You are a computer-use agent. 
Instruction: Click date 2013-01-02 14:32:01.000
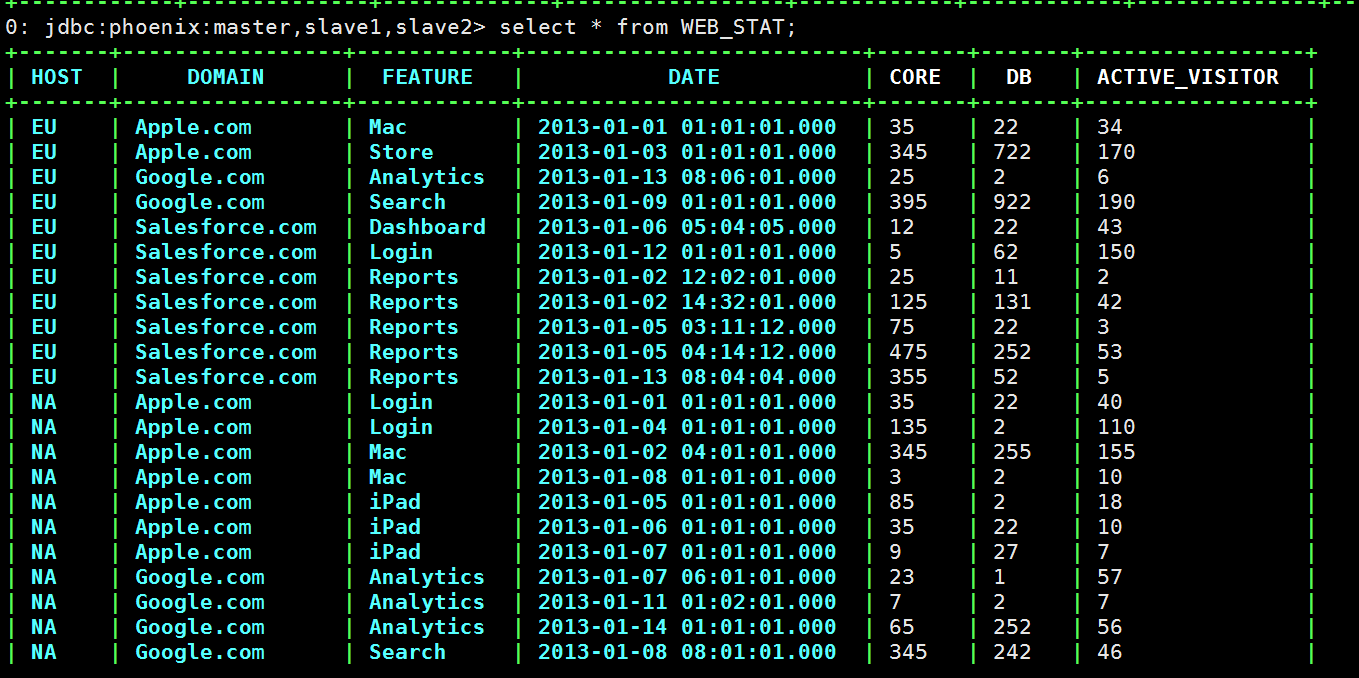[687, 302]
